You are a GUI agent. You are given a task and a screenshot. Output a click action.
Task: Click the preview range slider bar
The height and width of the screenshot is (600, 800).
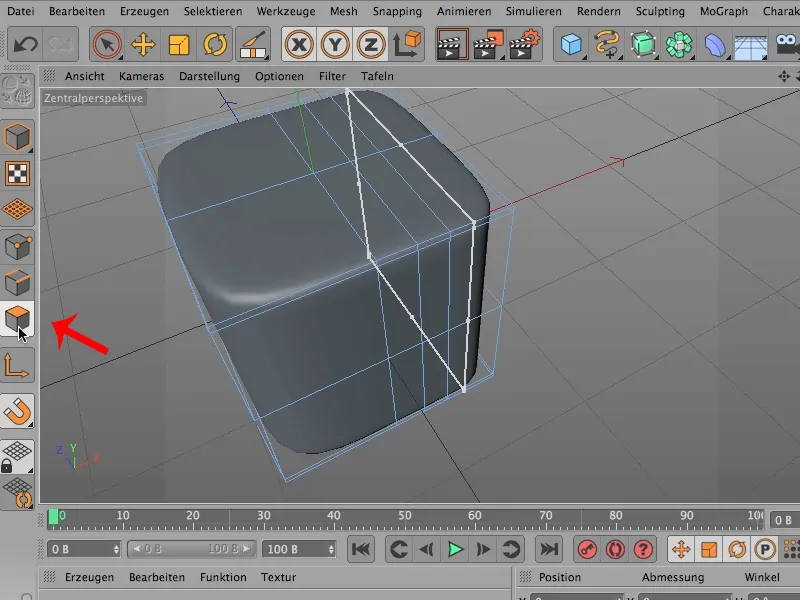point(191,549)
